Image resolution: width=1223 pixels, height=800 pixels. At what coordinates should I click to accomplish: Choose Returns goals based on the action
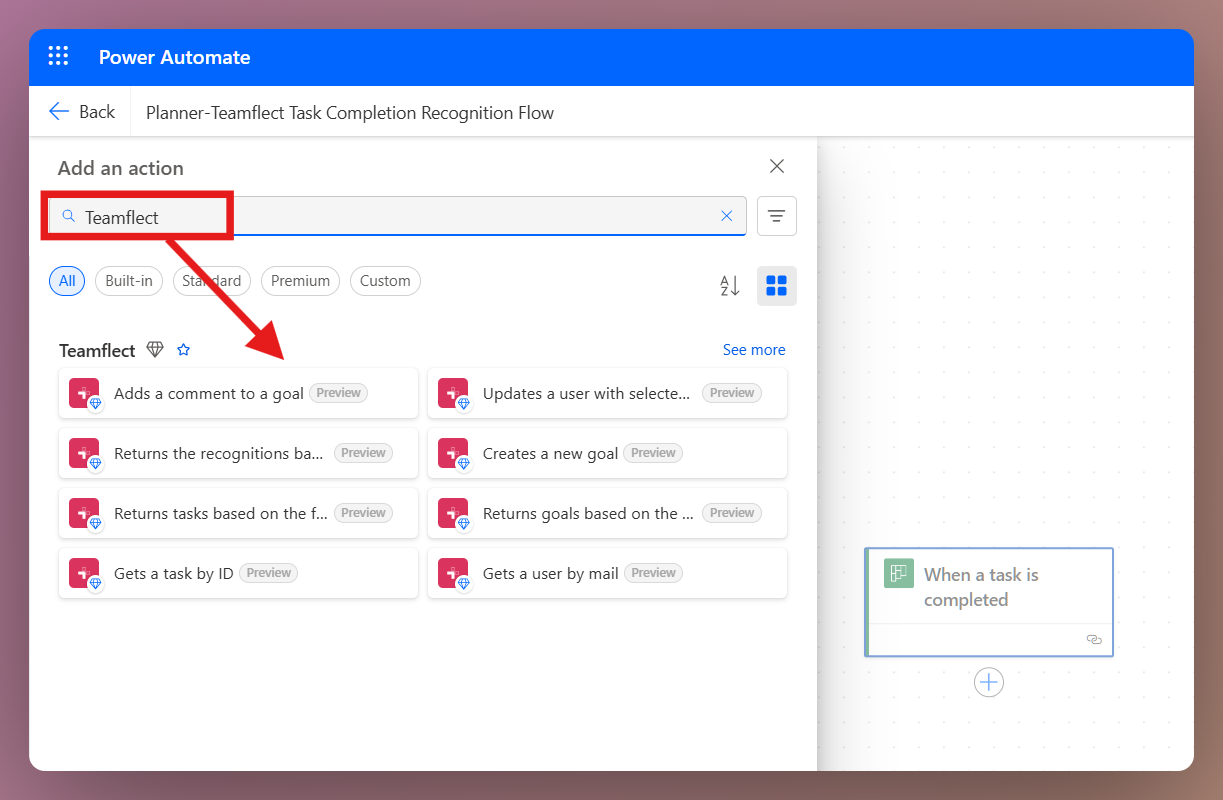pyautogui.click(x=607, y=513)
